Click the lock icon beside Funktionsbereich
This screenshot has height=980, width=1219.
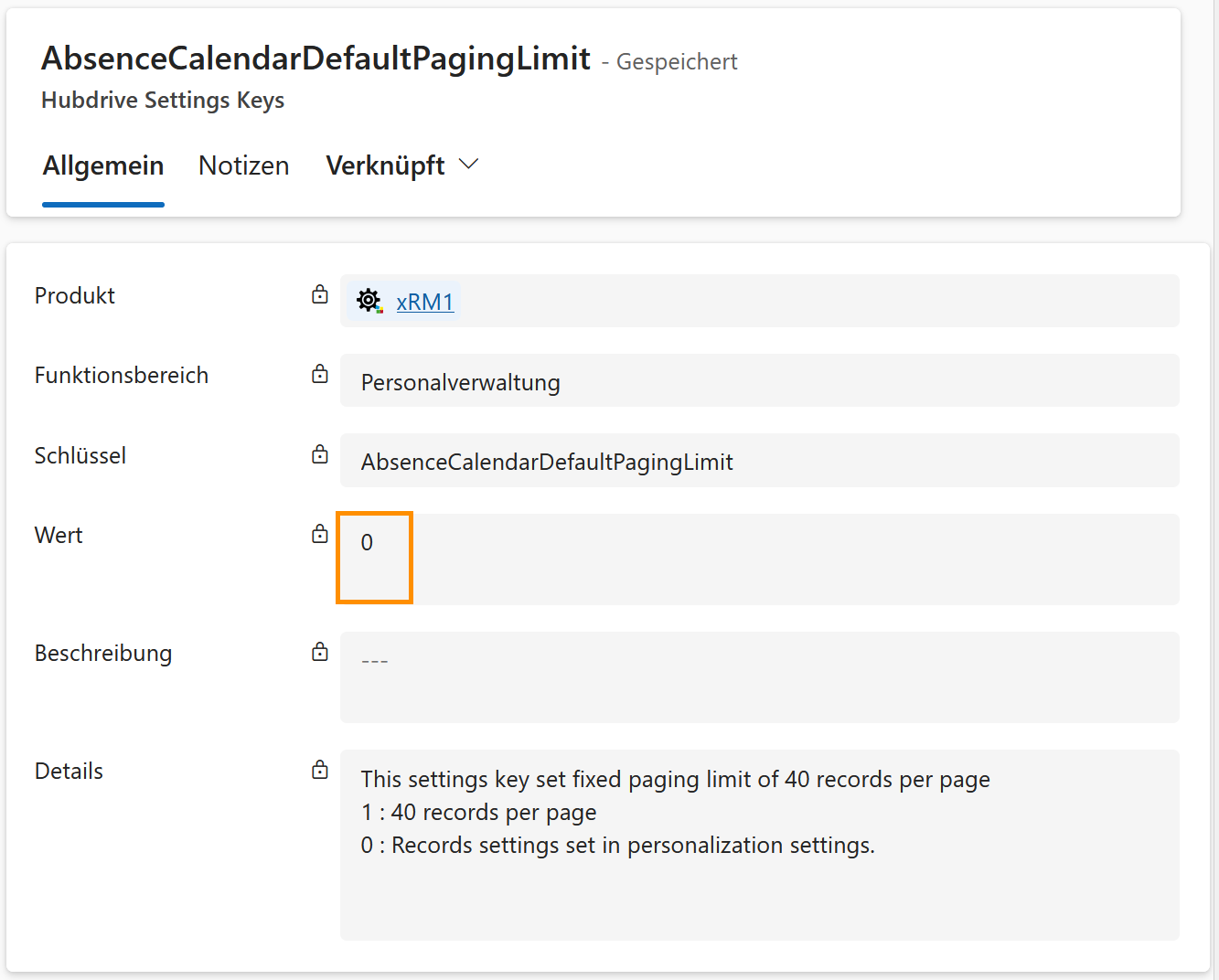[319, 374]
